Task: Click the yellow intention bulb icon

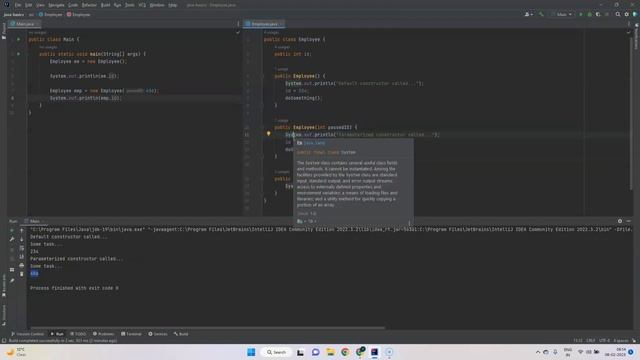Action: coord(269,133)
